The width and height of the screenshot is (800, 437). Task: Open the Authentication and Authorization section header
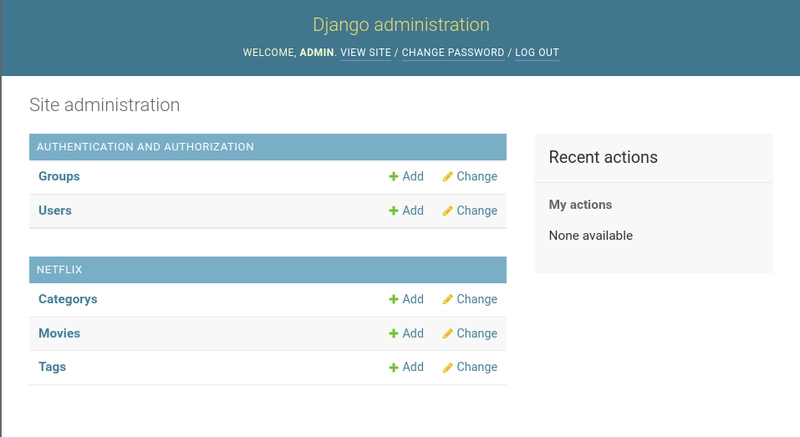(145, 147)
